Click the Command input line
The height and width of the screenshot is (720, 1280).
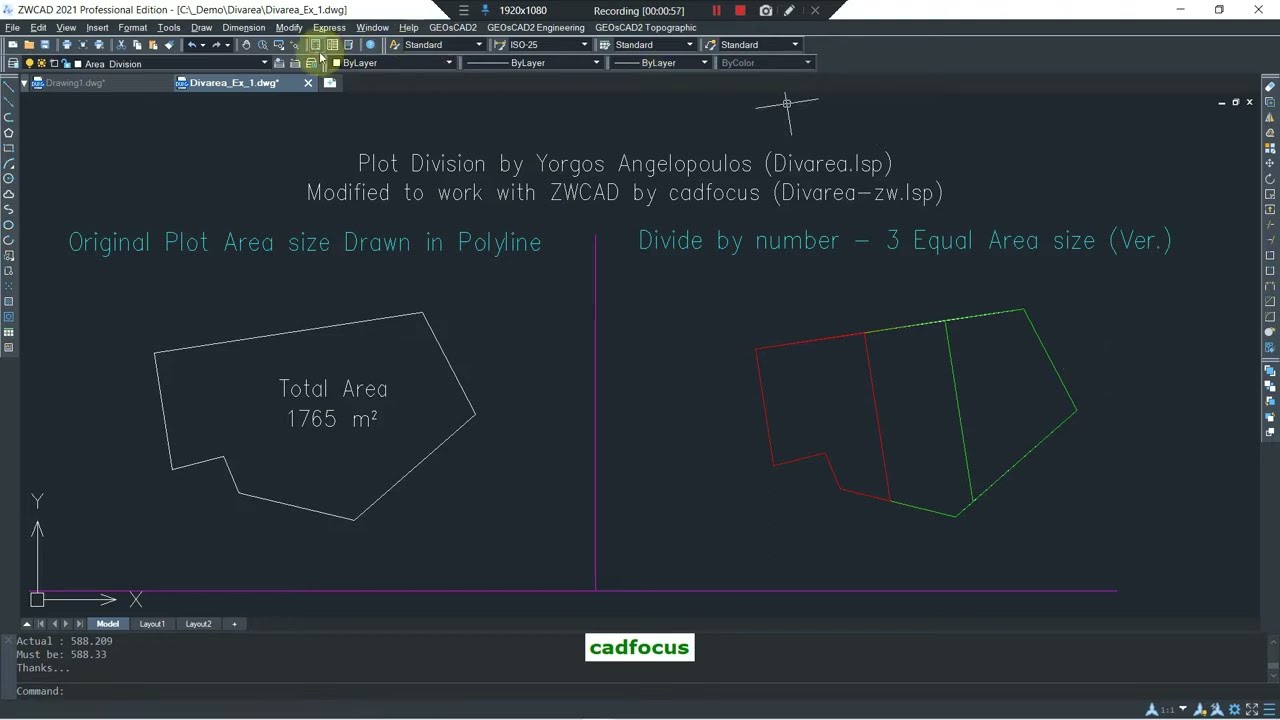(x=640, y=691)
